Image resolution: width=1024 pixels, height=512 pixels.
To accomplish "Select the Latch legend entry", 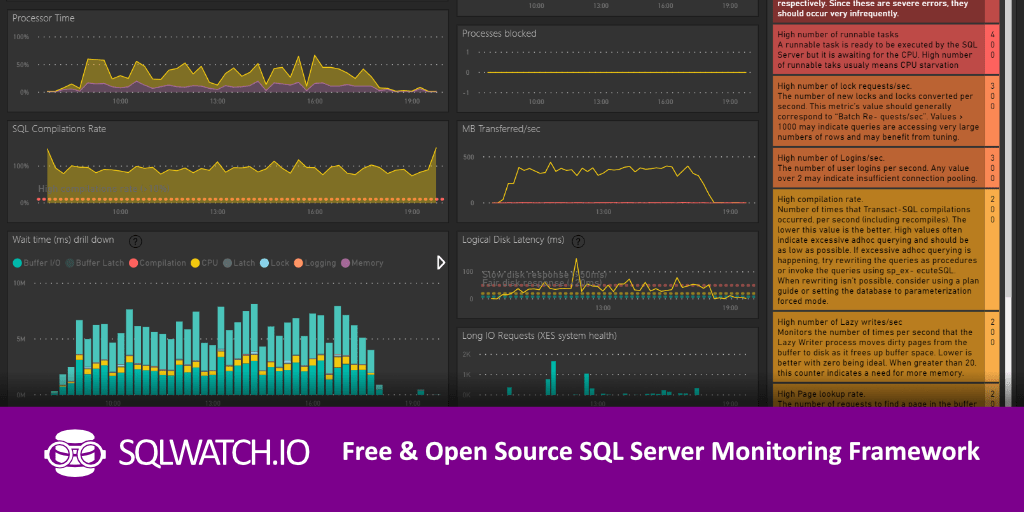I will pos(239,263).
